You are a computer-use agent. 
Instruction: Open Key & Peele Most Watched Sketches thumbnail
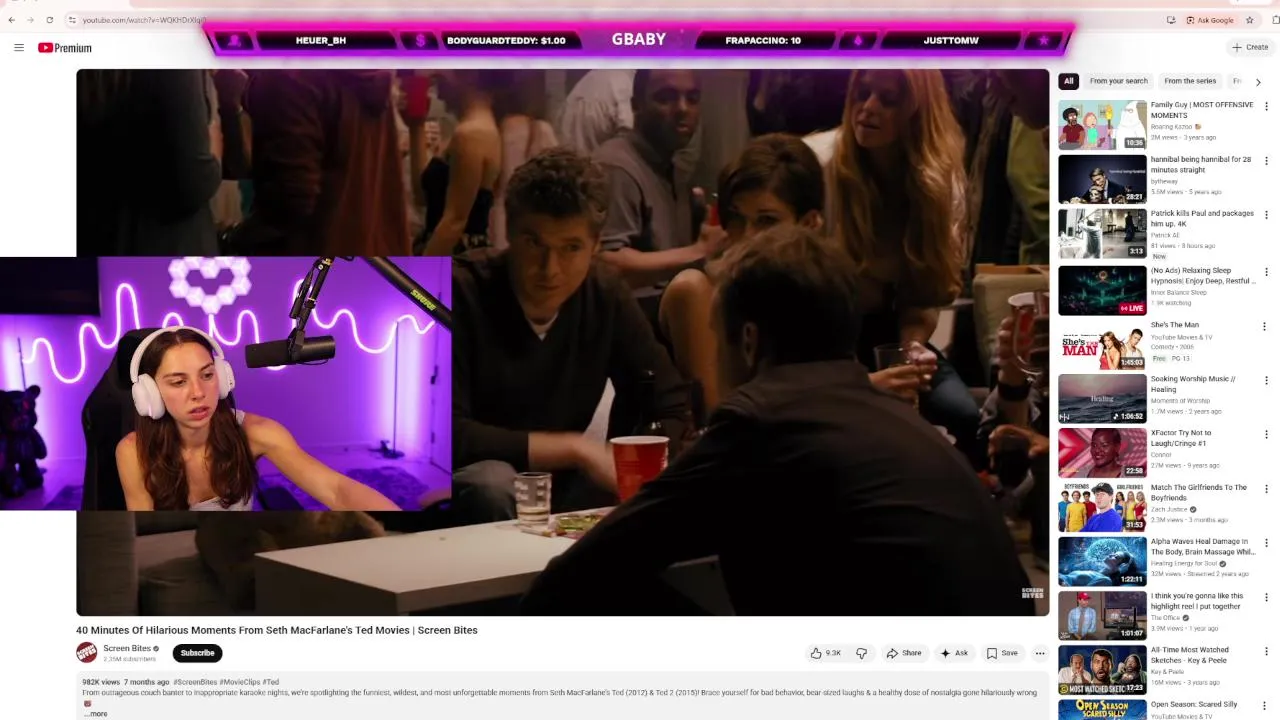point(1103,670)
